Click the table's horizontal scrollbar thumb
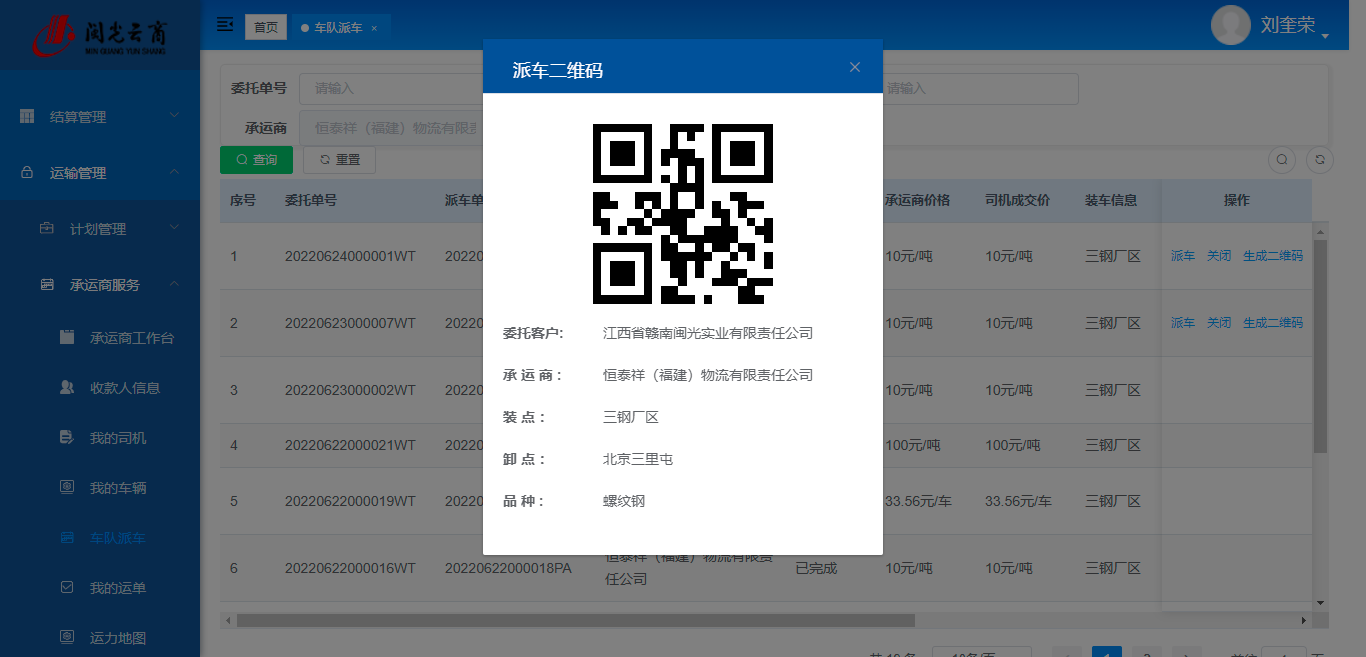The image size is (1366, 657). pyautogui.click(x=575, y=620)
